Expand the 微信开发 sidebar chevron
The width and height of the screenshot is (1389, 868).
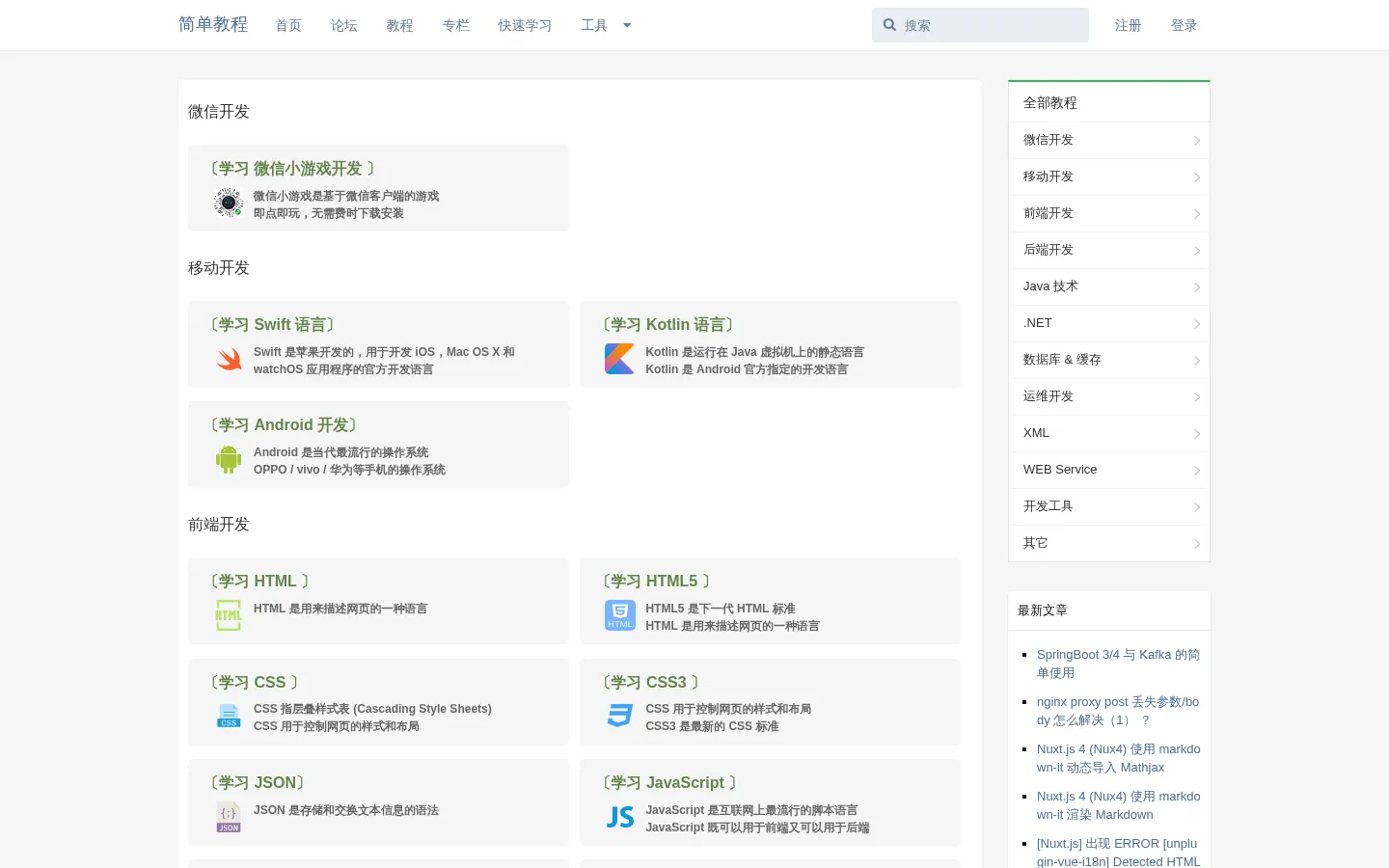pyautogui.click(x=1196, y=141)
